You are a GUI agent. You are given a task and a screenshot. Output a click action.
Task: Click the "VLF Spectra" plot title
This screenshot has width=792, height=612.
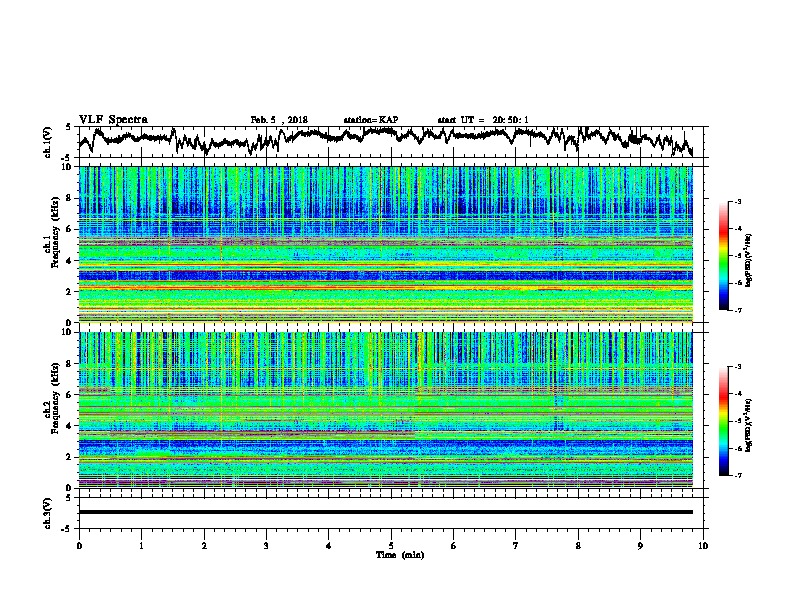113,120
